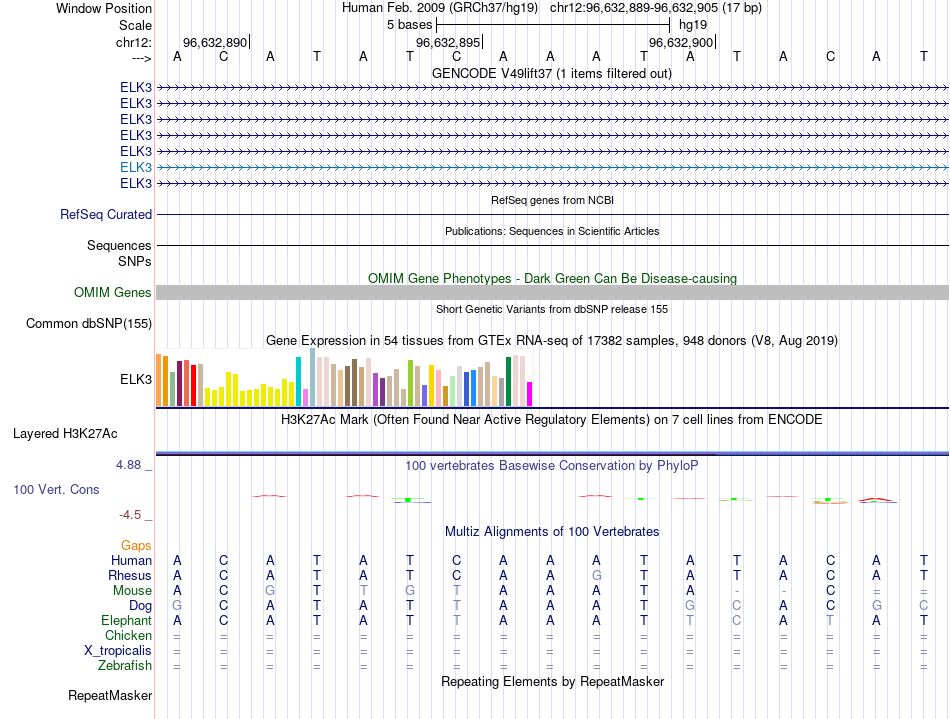Click the Dog species row label
The image size is (950, 719).
(x=140, y=606)
